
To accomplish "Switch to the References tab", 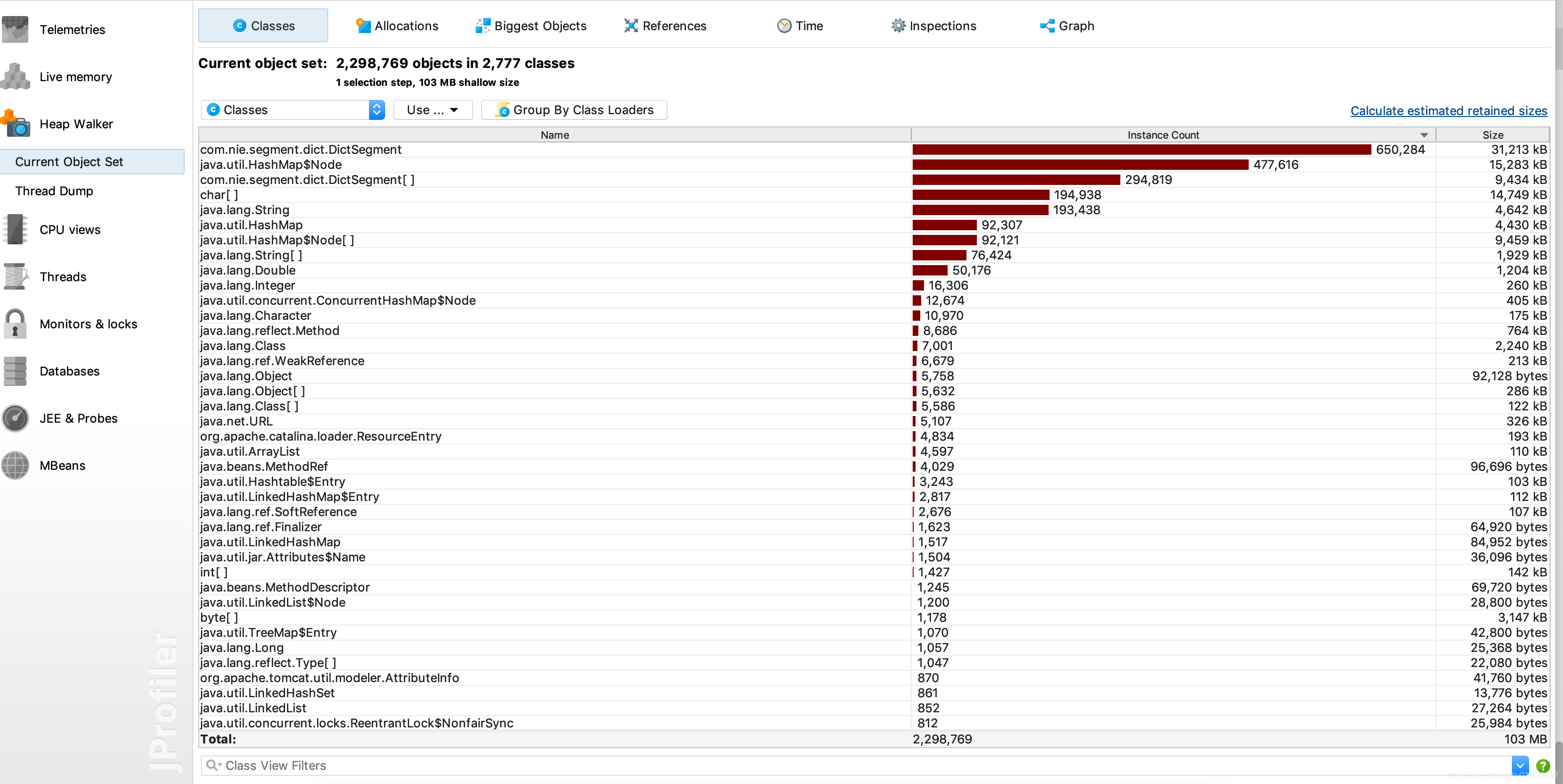I will tap(665, 25).
